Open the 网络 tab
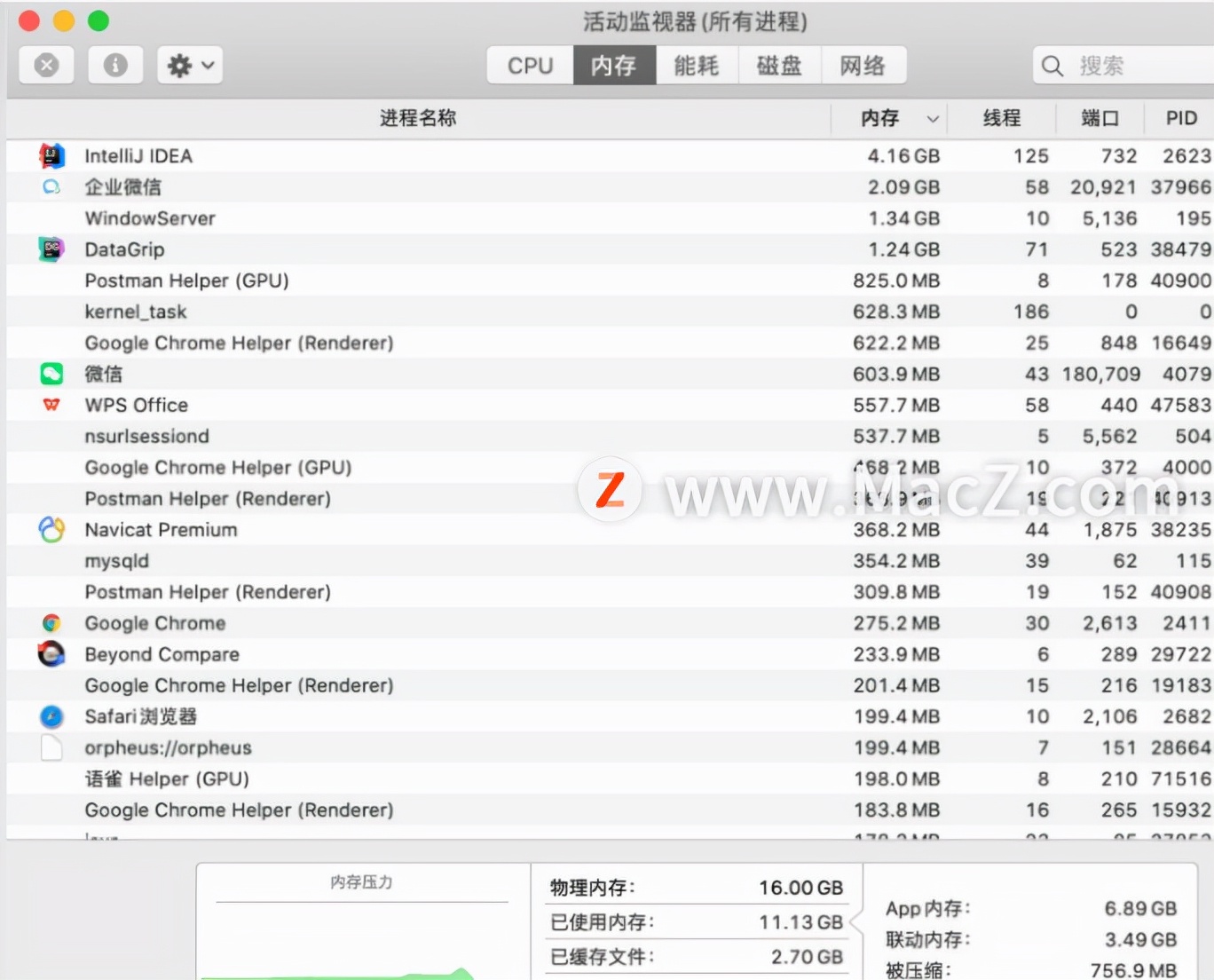The width and height of the screenshot is (1214, 980). [865, 64]
